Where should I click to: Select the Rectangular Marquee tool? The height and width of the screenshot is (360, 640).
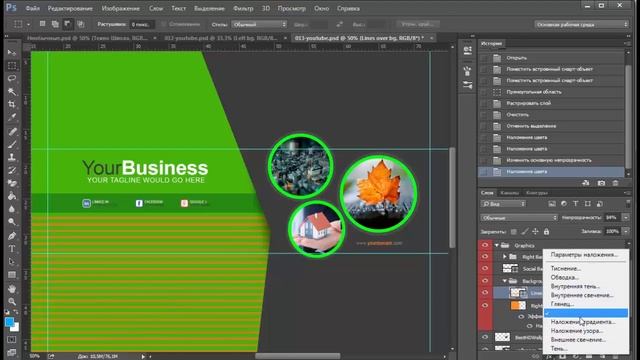(12, 65)
